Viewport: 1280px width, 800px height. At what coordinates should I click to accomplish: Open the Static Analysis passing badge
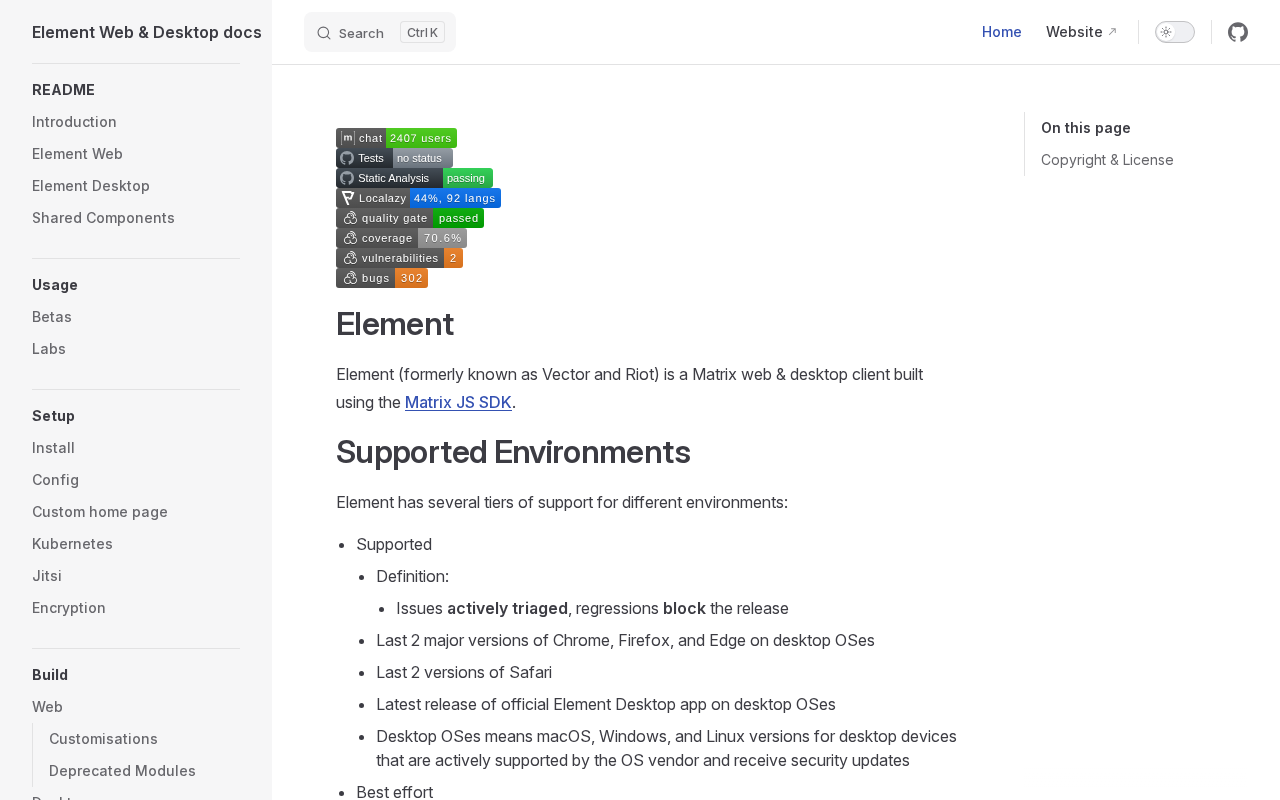click(x=414, y=178)
